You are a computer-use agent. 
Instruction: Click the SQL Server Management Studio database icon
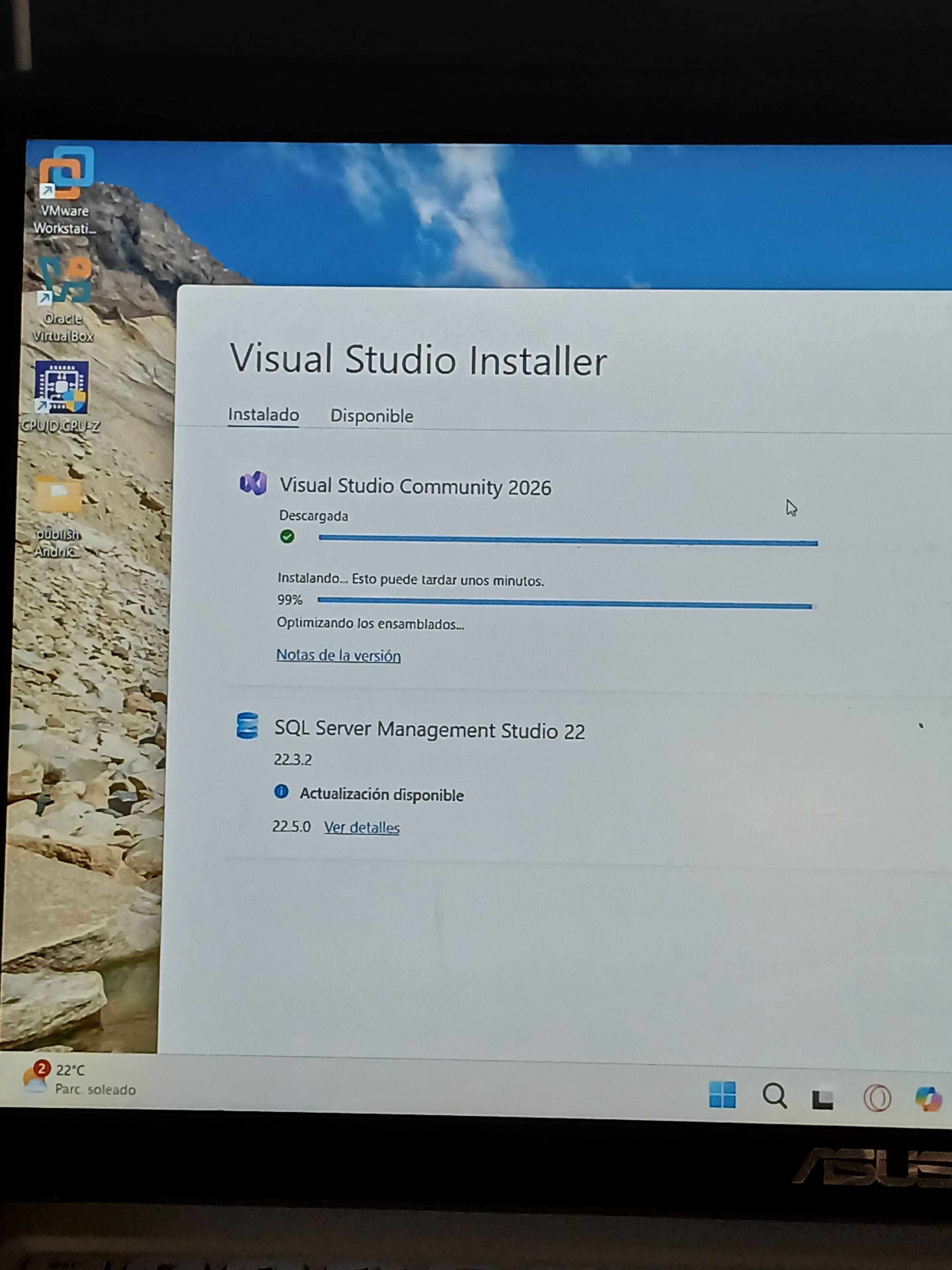coord(247,726)
